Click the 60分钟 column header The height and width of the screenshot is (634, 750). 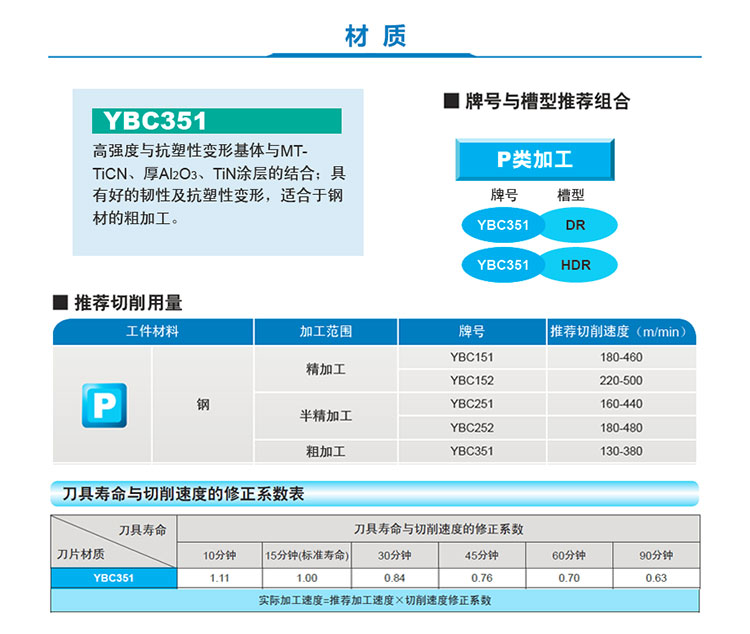pyautogui.click(x=569, y=555)
